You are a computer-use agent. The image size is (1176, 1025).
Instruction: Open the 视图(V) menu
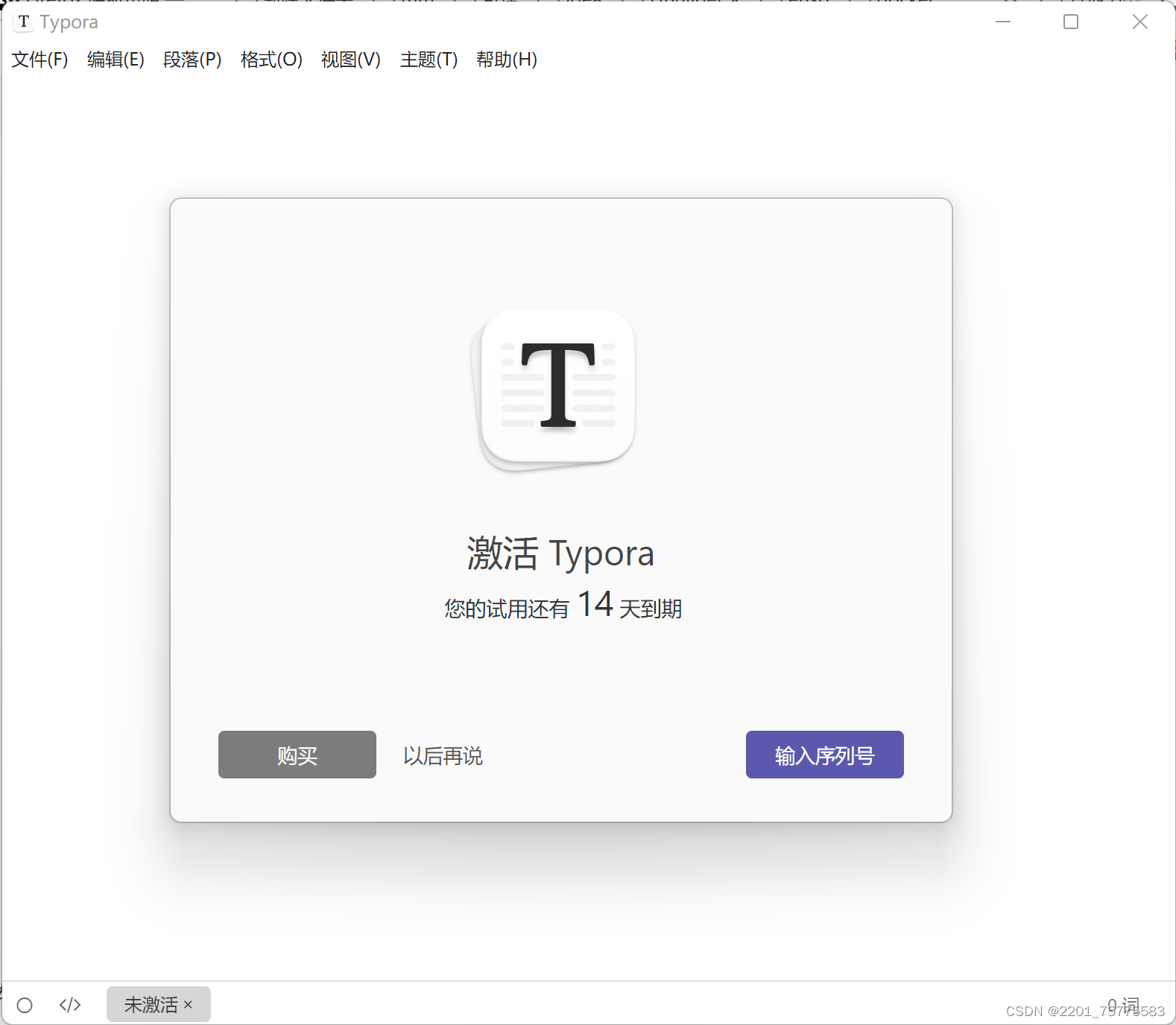point(351,60)
